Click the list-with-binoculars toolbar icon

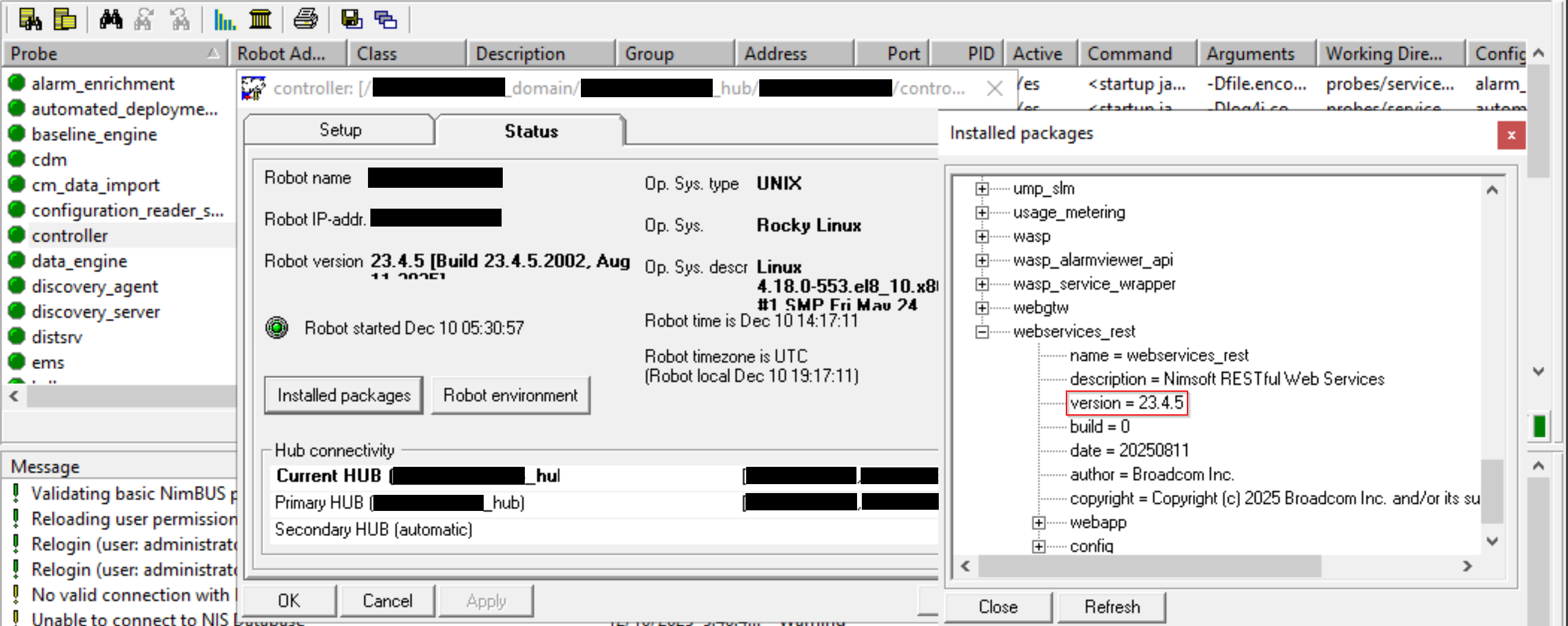[30, 20]
